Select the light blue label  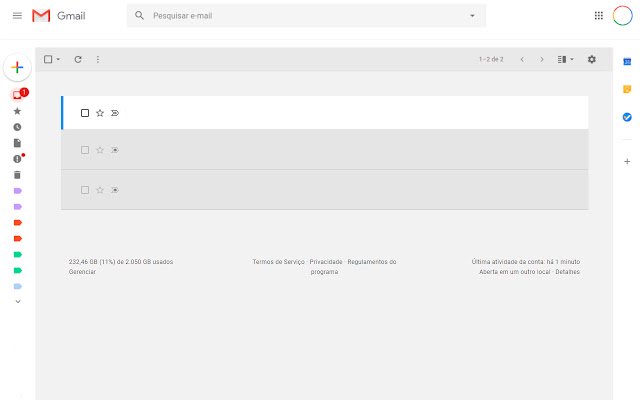[18, 286]
